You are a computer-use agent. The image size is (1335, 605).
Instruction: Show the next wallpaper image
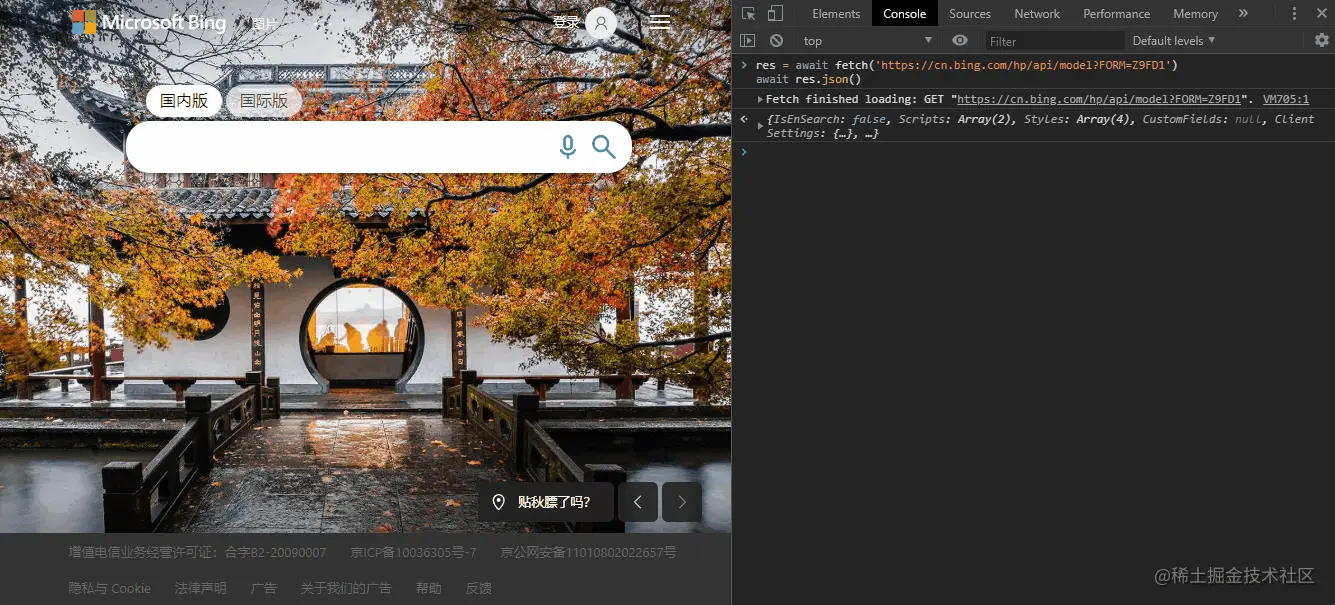682,502
